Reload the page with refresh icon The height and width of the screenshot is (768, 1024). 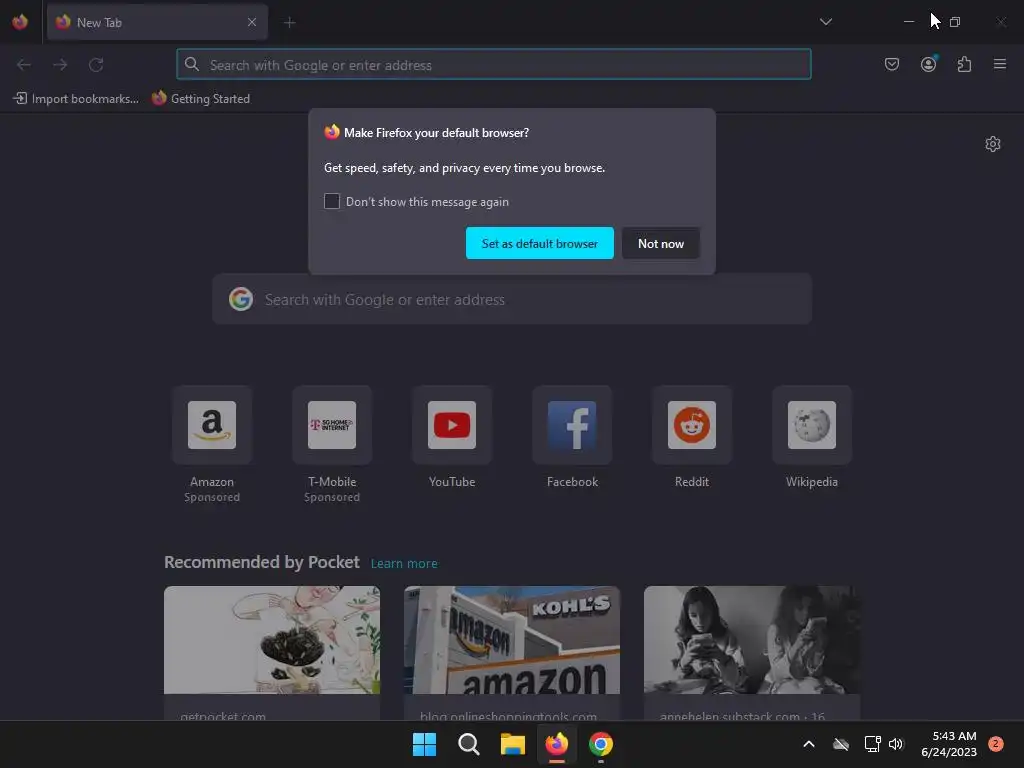96,65
